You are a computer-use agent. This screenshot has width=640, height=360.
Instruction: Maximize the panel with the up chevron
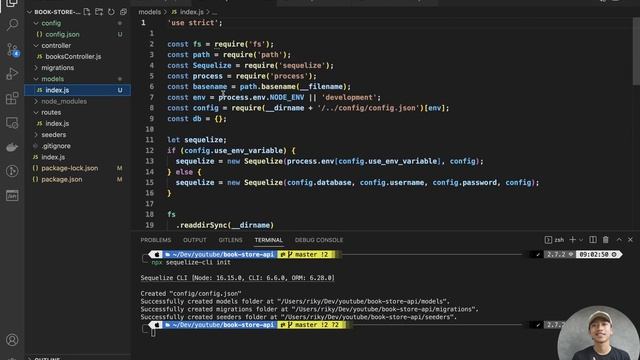tap(619, 240)
